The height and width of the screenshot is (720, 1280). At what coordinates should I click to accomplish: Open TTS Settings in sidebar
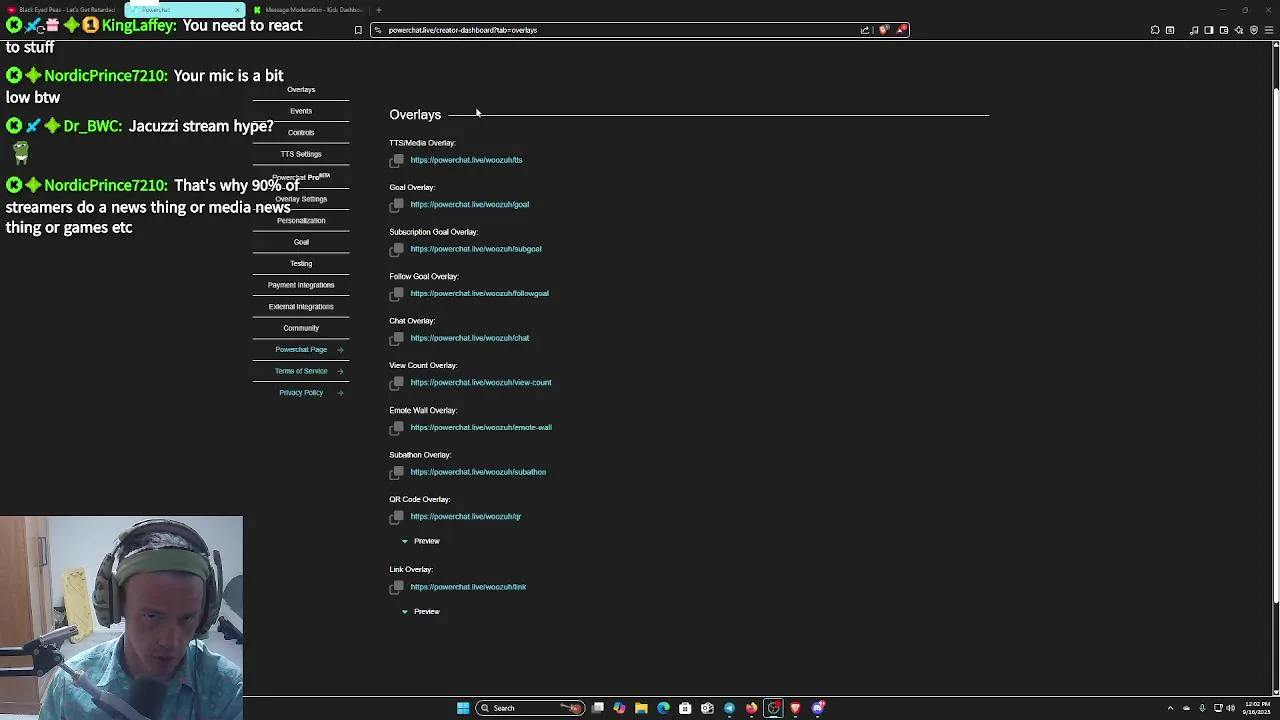tap(301, 154)
